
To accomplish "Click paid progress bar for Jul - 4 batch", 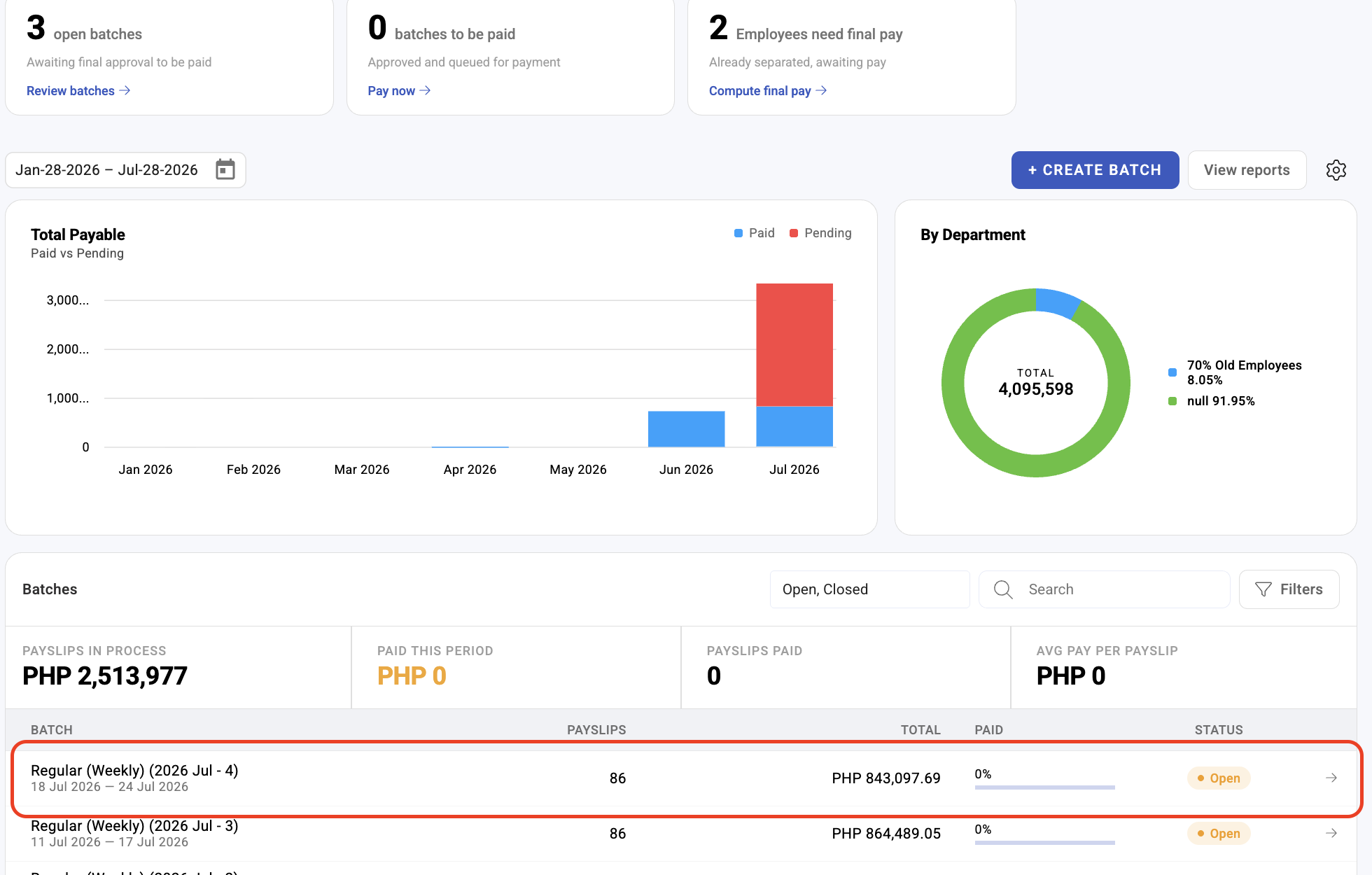I will [x=1044, y=787].
